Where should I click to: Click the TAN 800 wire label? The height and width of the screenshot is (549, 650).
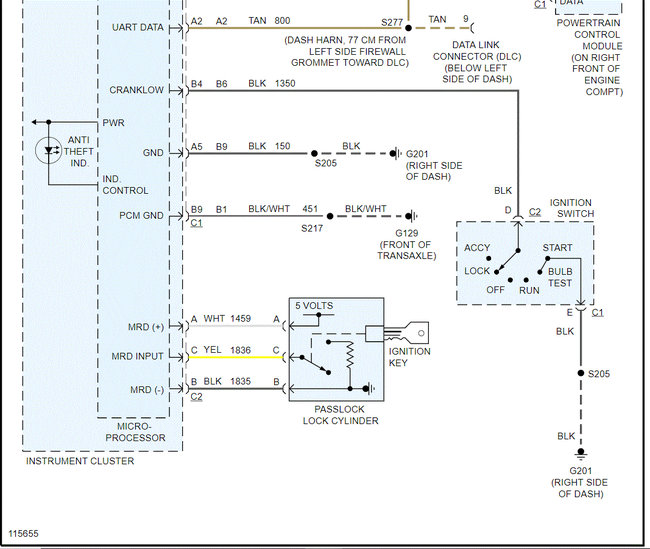click(x=269, y=20)
